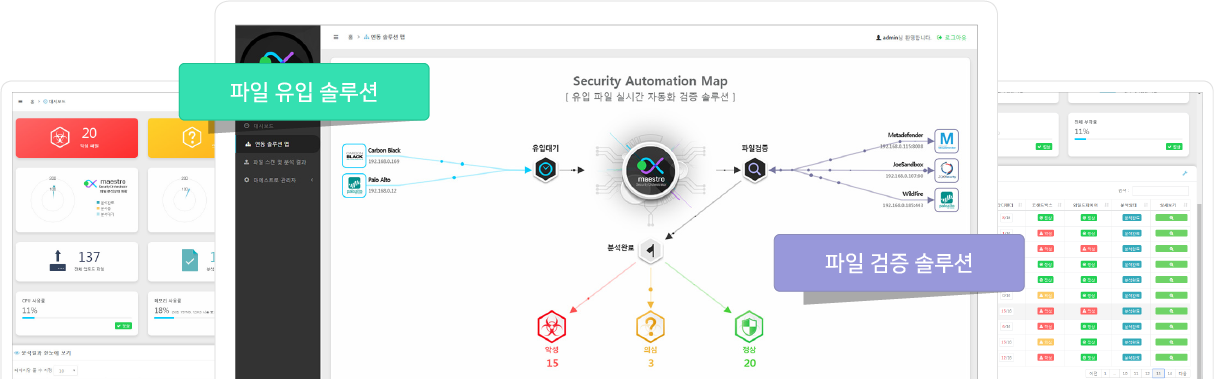The width and height of the screenshot is (1214, 379).
Task: Click the Palo Alto source icon
Action: click(x=353, y=184)
